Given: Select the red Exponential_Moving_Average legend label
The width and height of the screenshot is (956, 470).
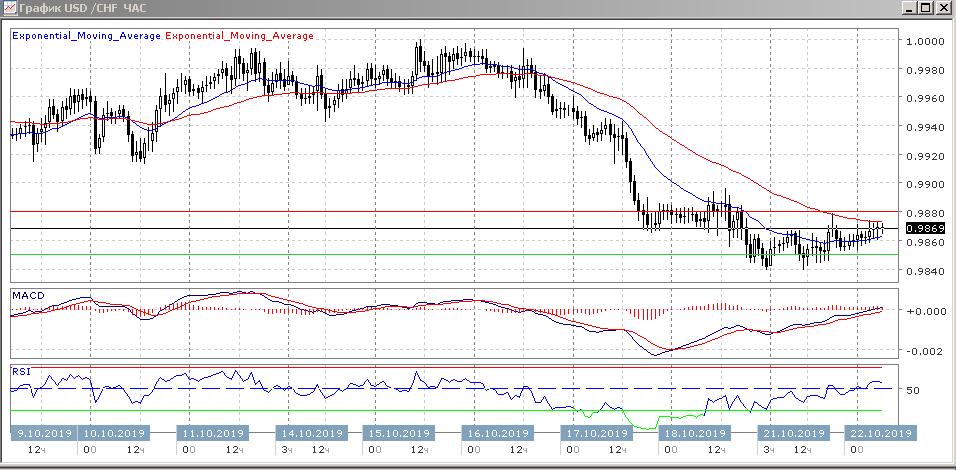Looking at the screenshot, I should click(241, 34).
